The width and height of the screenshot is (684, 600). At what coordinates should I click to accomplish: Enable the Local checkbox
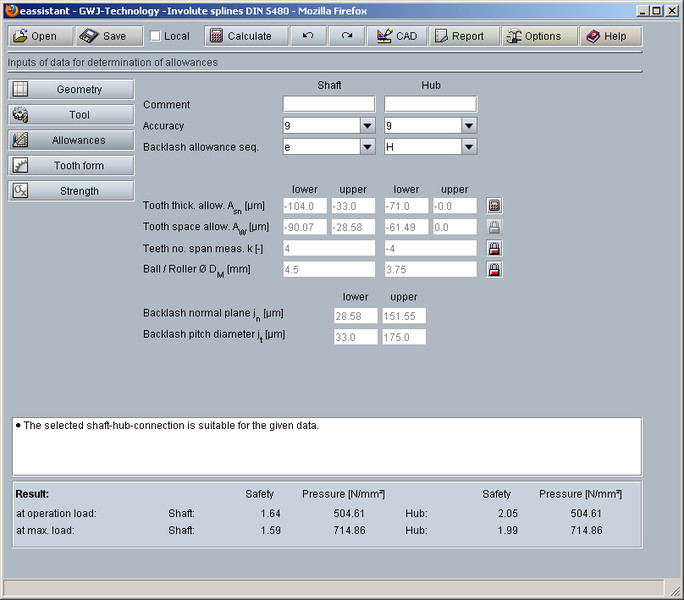[x=155, y=36]
